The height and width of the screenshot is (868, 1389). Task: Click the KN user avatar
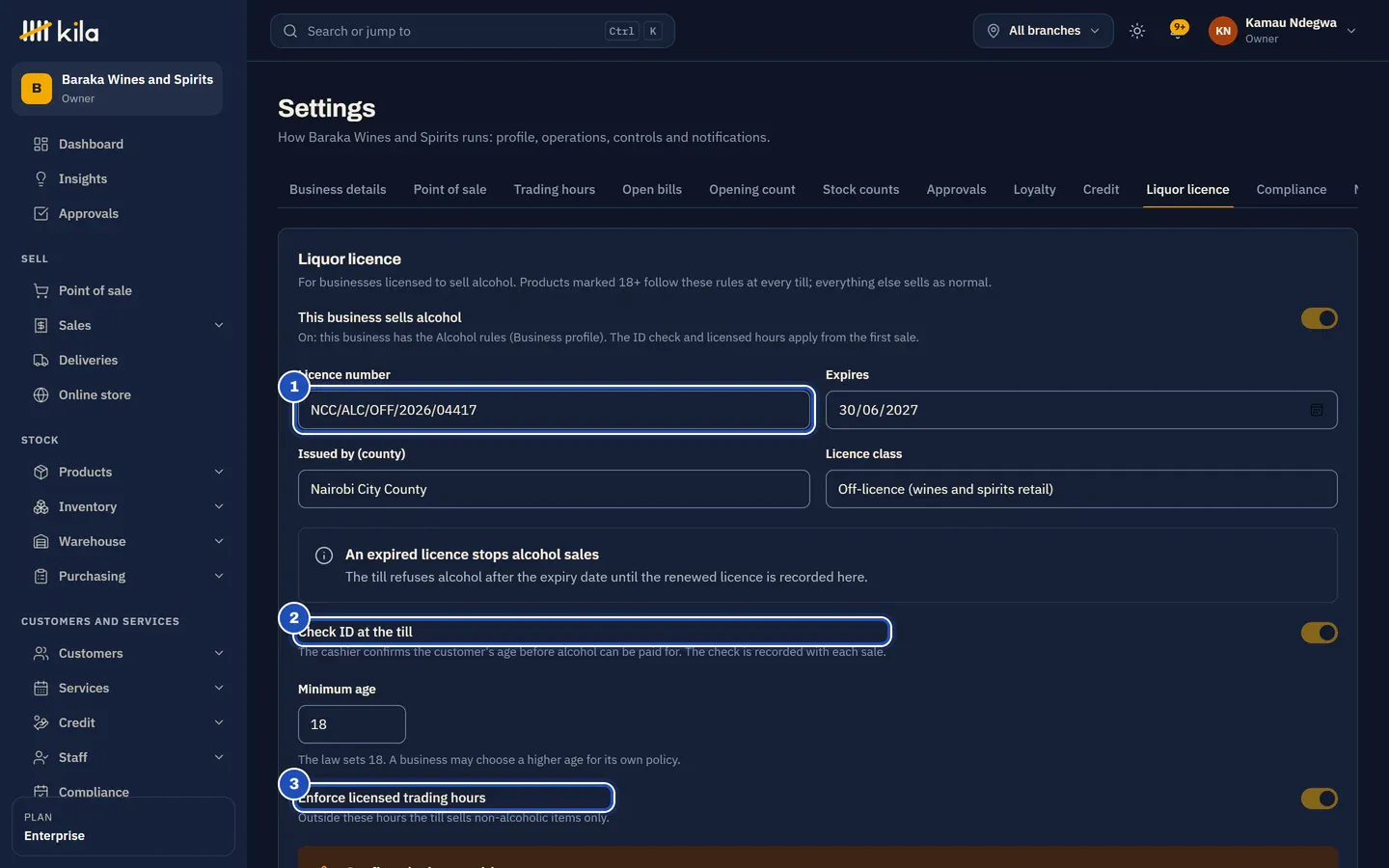(1223, 31)
